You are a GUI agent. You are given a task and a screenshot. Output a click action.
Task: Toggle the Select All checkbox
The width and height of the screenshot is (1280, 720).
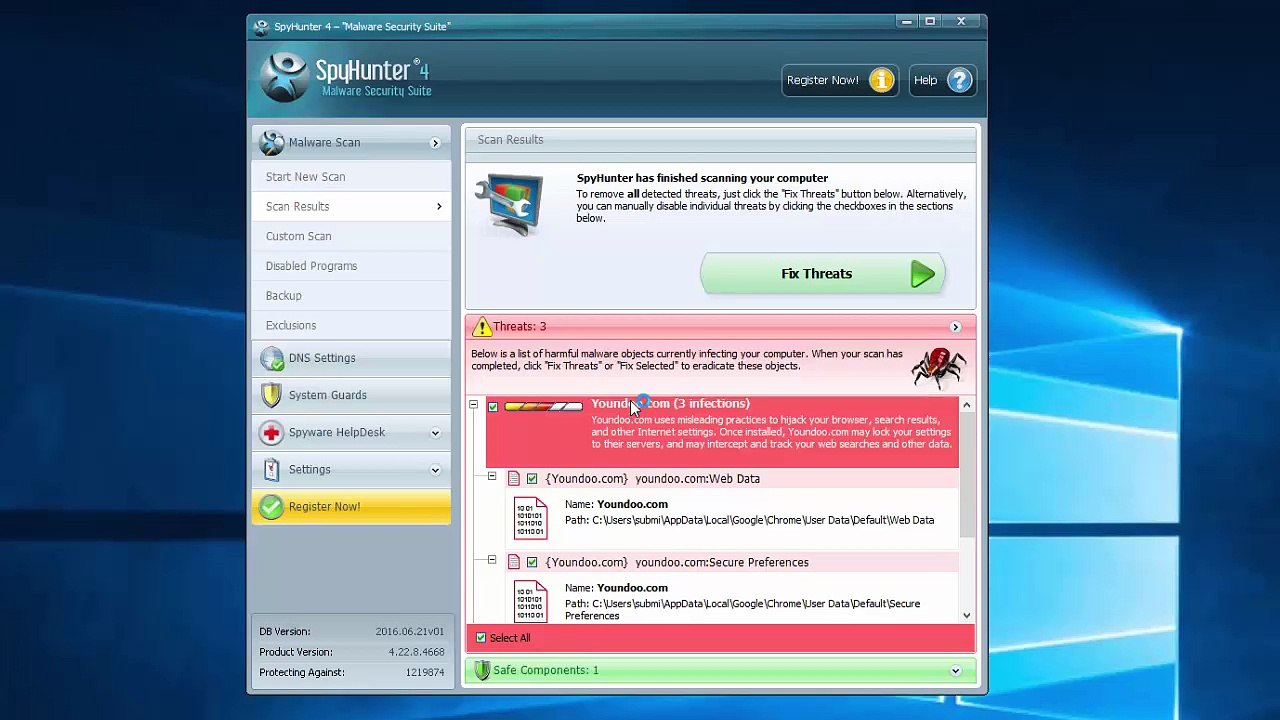[x=481, y=638]
